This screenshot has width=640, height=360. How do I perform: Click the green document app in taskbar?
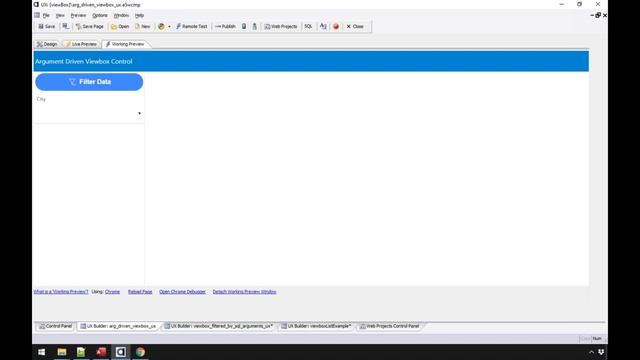pyautogui.click(x=81, y=352)
